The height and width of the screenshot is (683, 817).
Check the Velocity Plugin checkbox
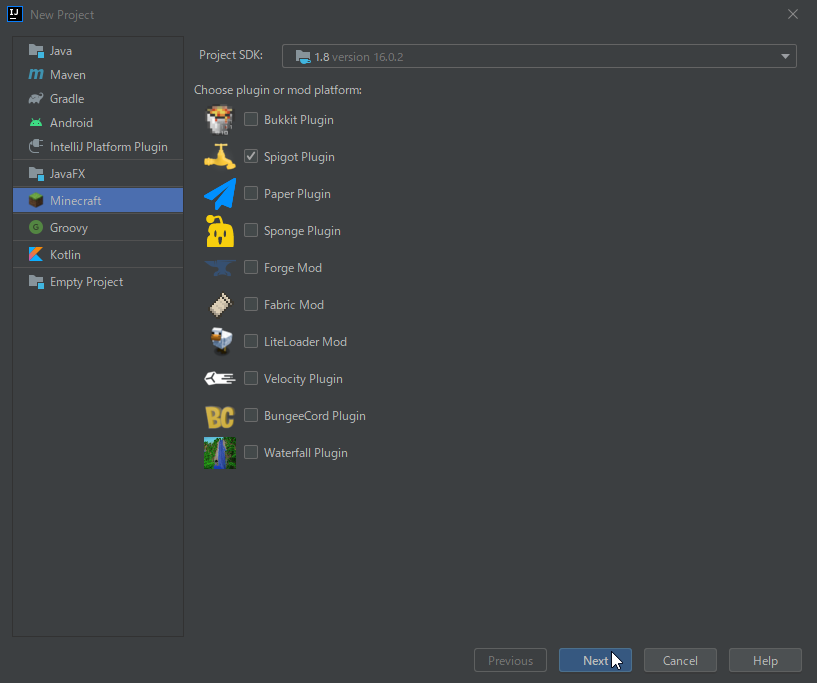click(x=251, y=378)
